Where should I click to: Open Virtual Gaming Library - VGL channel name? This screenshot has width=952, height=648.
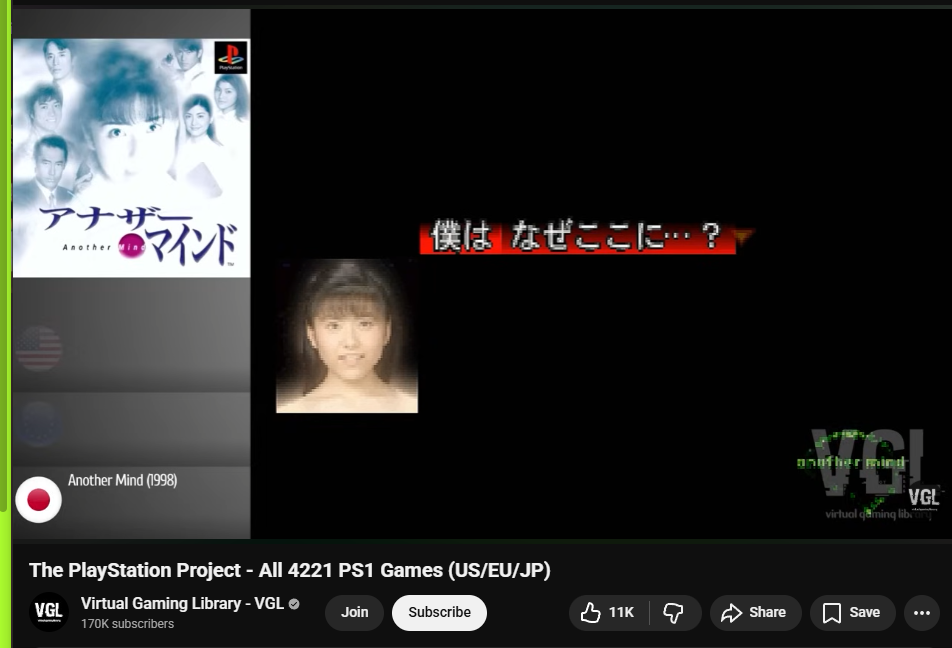(x=182, y=603)
